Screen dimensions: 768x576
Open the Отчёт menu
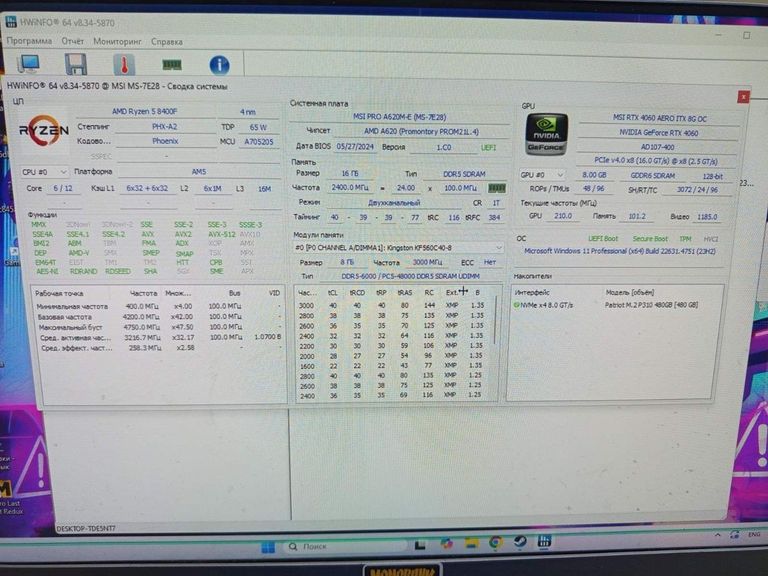pos(72,42)
